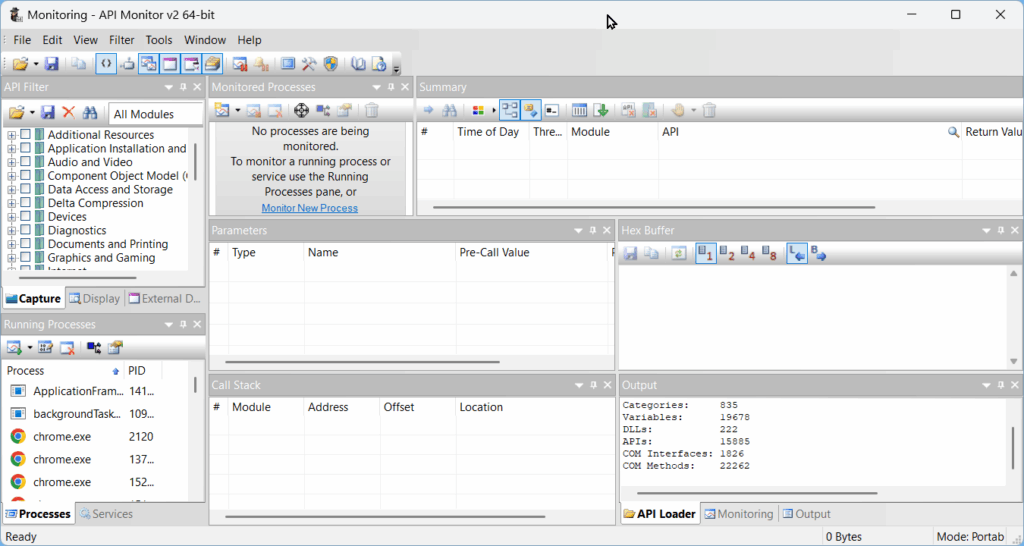Click the trash clear icon in Summary toolbar
The width and height of the screenshot is (1024, 546).
709,110
